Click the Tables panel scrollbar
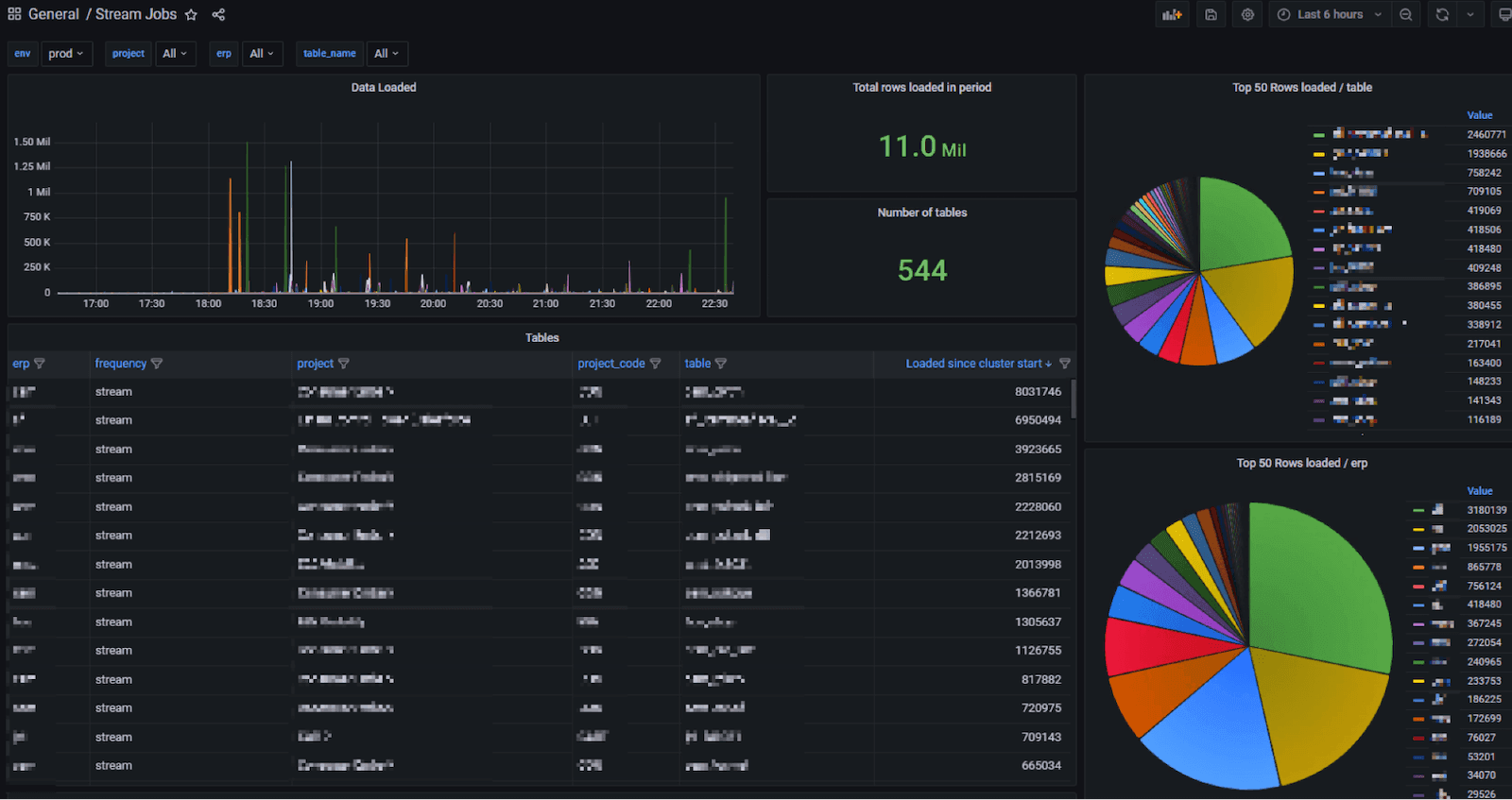 (x=1074, y=400)
